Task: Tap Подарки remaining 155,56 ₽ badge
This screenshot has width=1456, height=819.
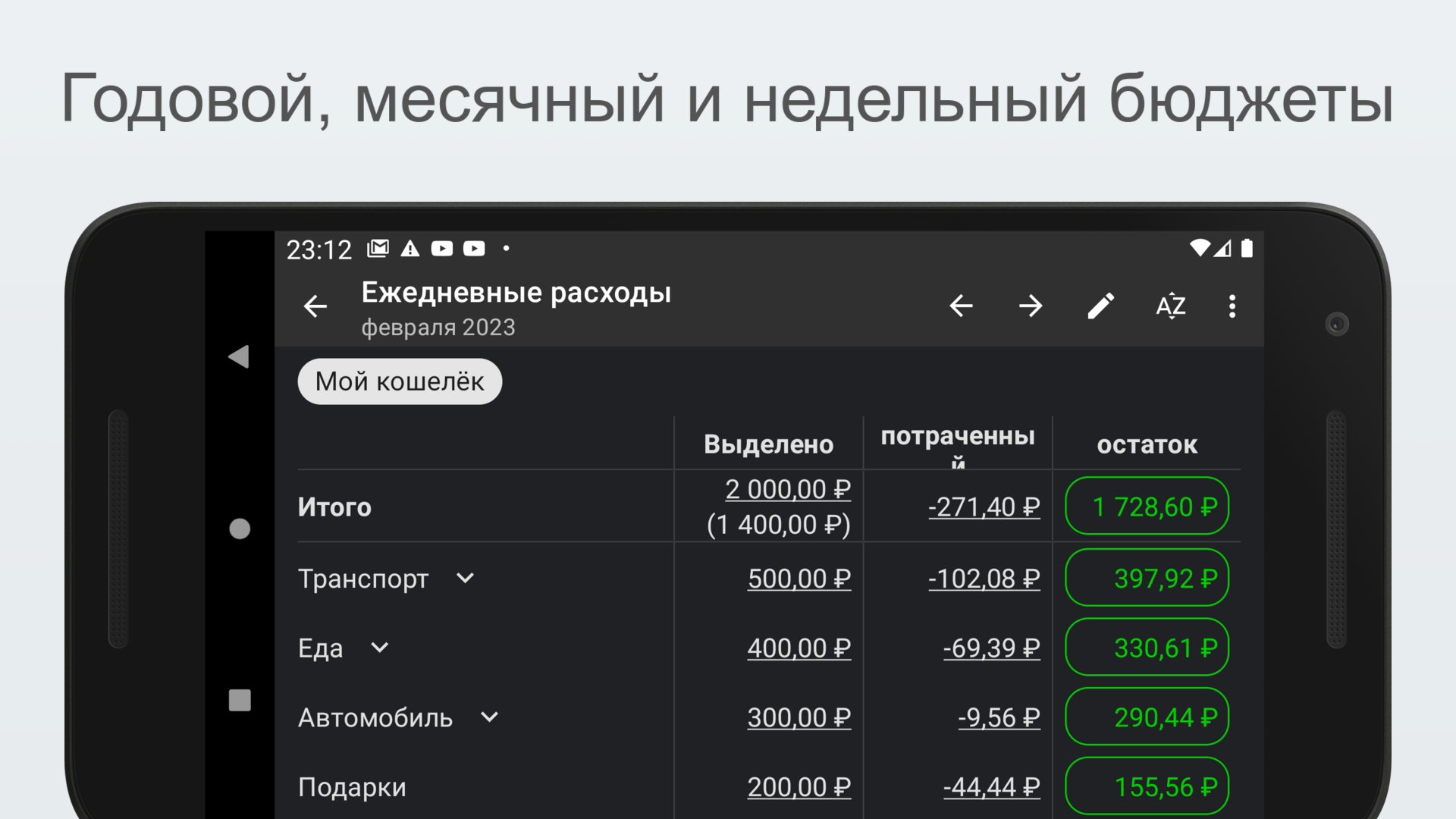Action: [1147, 787]
